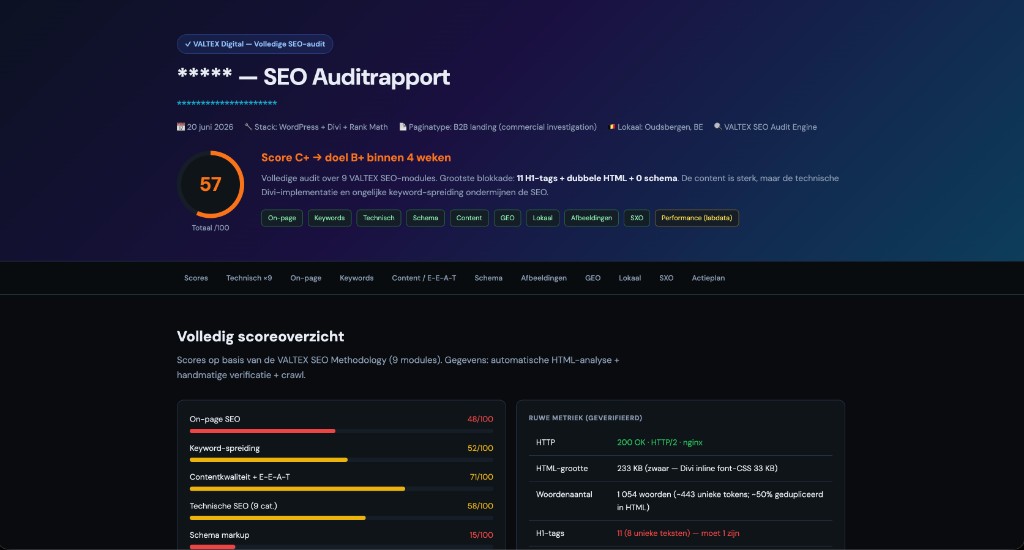
Task: Click the Totaal /100 caption
Action: (210, 228)
